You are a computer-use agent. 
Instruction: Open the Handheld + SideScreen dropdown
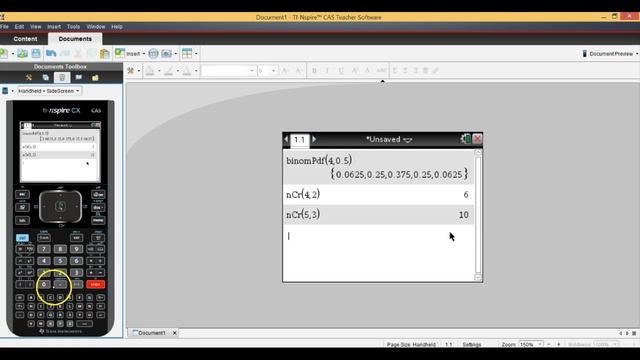[x=49, y=91]
